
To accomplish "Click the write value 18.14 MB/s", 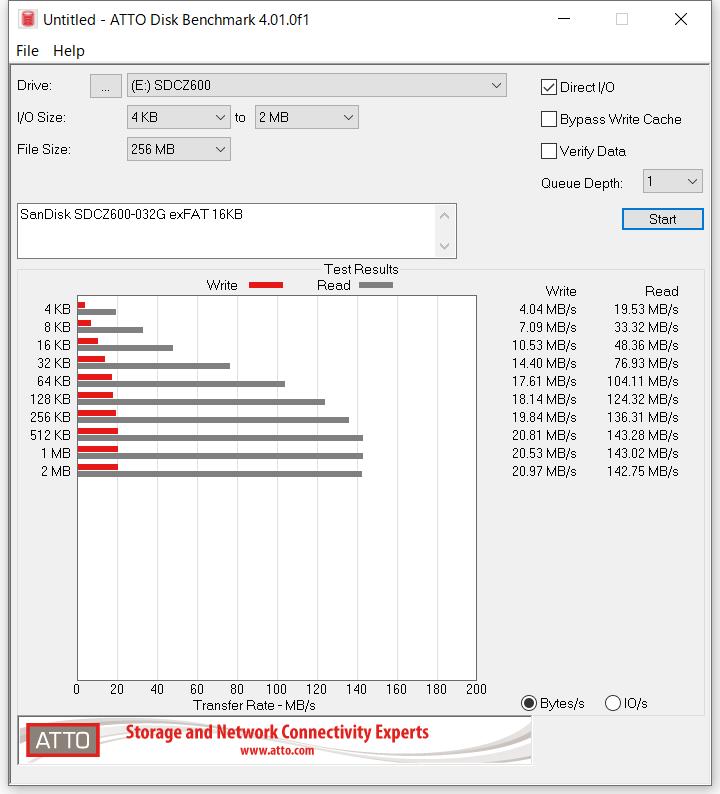I will pyautogui.click(x=544, y=400).
